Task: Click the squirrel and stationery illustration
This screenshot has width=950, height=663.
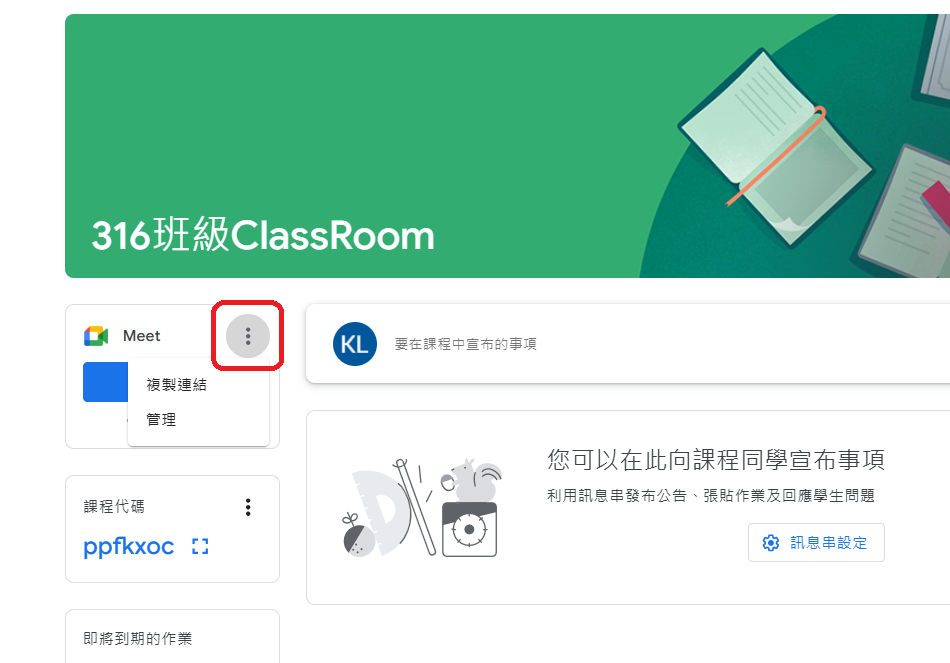Action: [x=421, y=508]
